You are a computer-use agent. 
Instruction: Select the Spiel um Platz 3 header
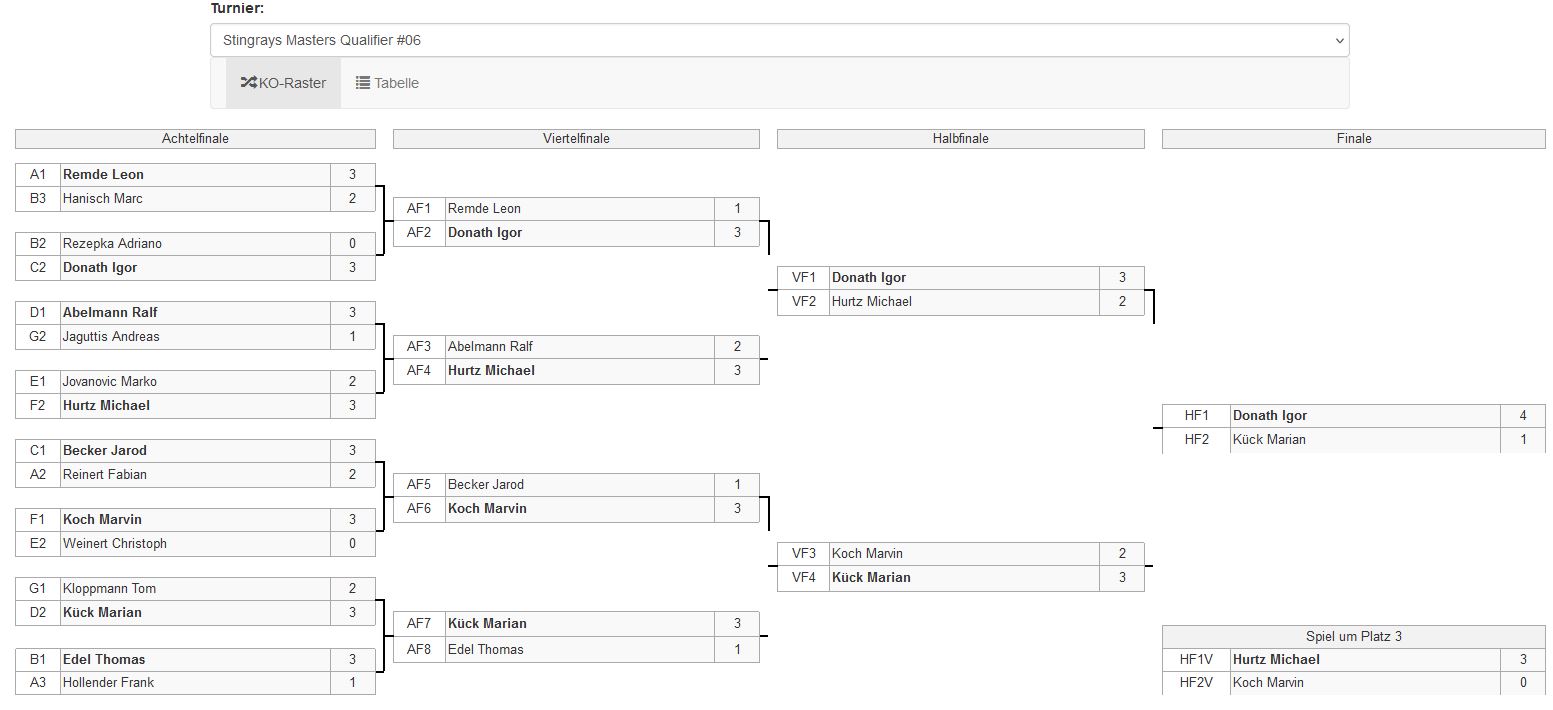1354,637
